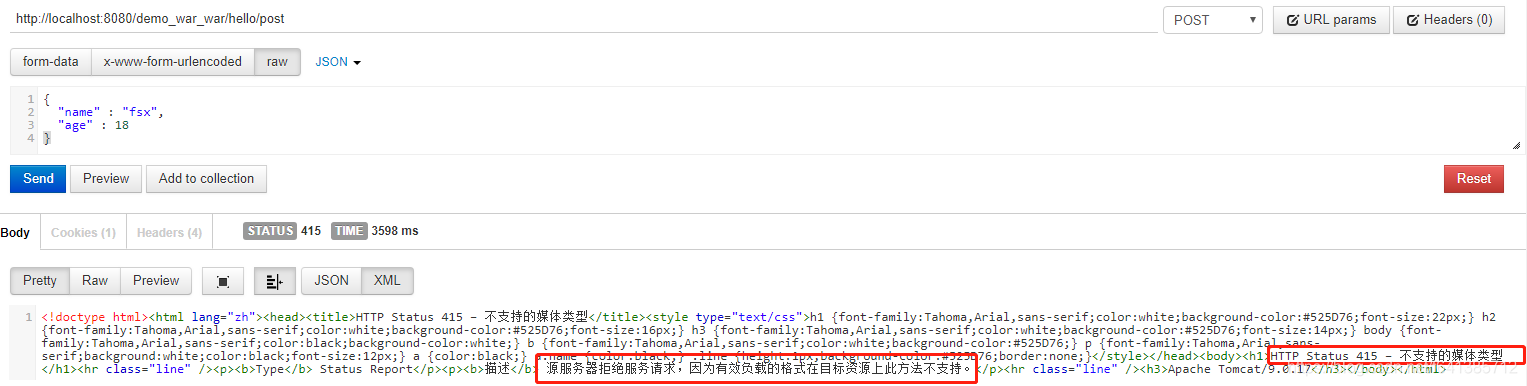This screenshot has width=1527, height=386.
Task: Click the Add to collection button
Action: coord(206,179)
